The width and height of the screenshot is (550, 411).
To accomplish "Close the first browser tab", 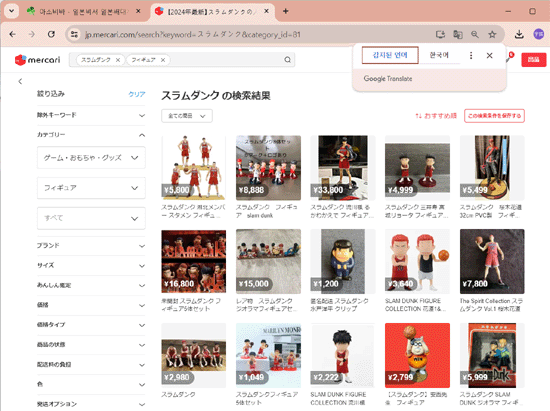I will 138,11.
